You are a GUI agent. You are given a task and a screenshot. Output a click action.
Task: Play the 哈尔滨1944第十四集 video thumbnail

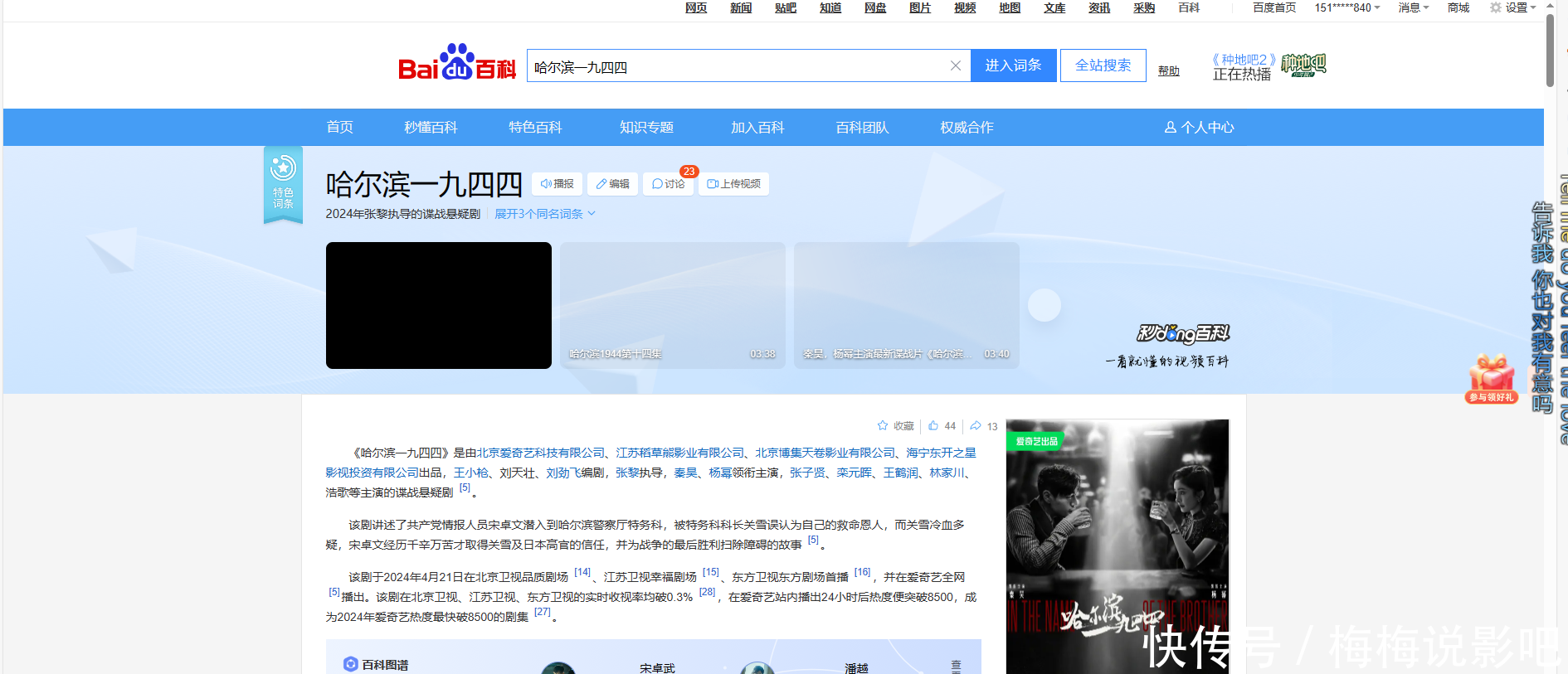pos(672,305)
